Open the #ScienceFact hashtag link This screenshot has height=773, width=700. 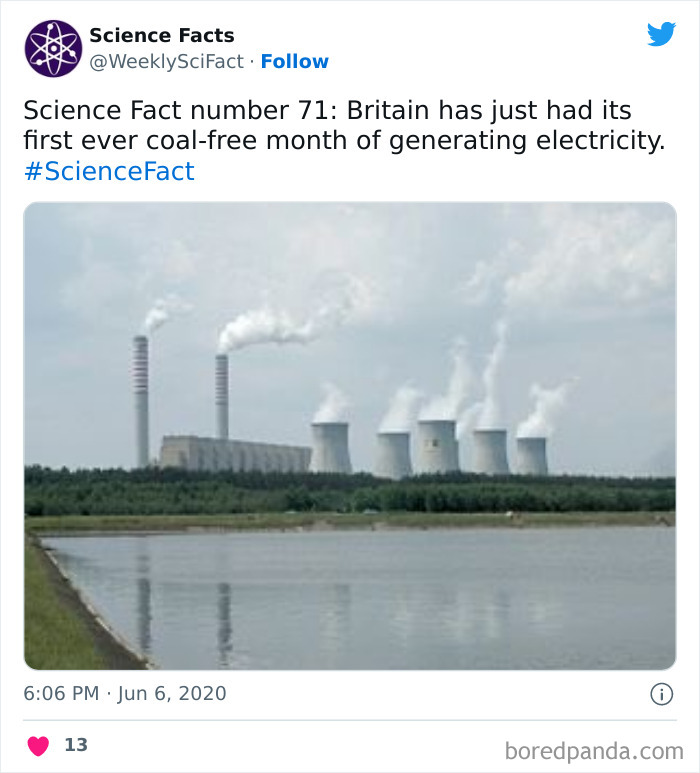(x=108, y=171)
